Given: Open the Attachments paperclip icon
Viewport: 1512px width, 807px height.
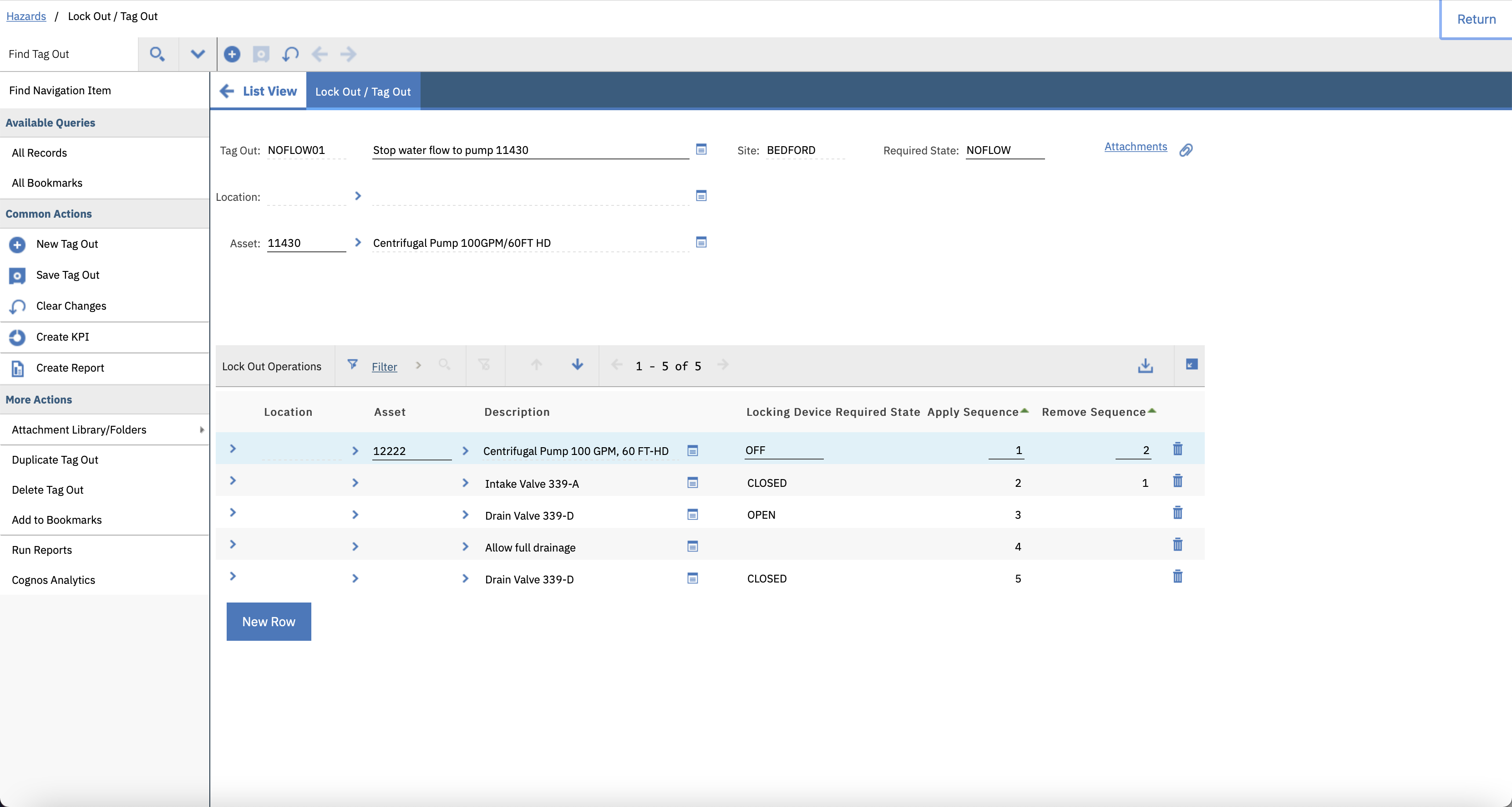Looking at the screenshot, I should (x=1186, y=150).
